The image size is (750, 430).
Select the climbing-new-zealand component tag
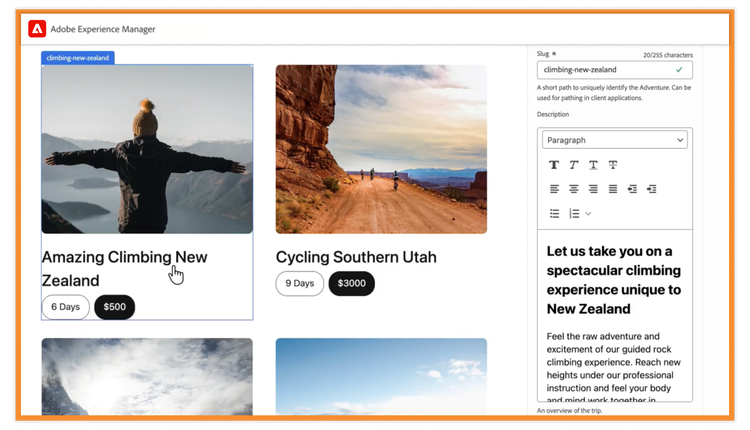pos(78,58)
